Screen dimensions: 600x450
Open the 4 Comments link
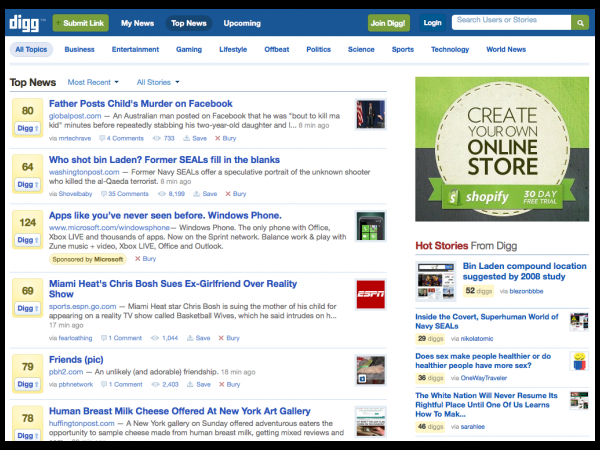point(121,138)
